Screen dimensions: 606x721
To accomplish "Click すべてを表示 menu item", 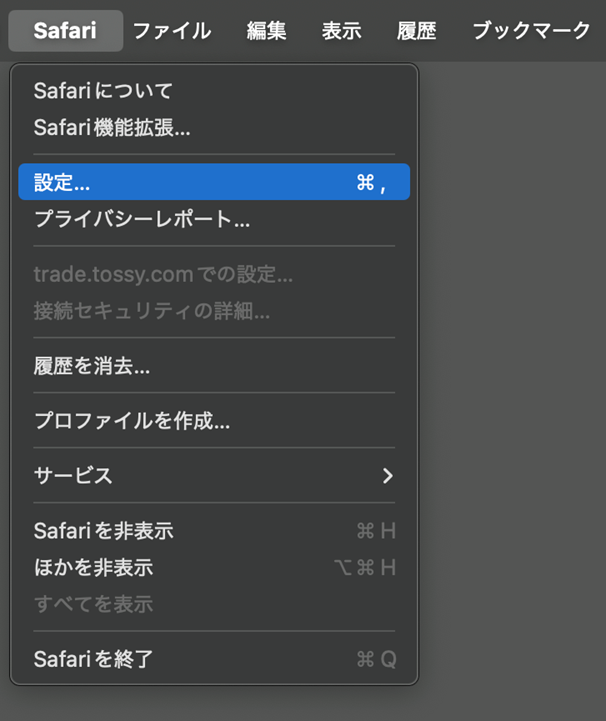I will pyautogui.click(x=93, y=604).
